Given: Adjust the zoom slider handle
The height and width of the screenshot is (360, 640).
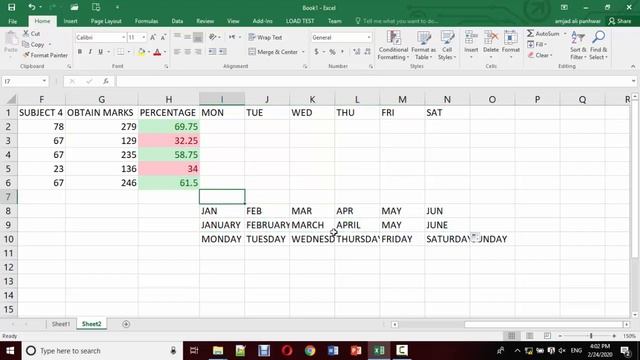Looking at the screenshot, I should point(591,336).
